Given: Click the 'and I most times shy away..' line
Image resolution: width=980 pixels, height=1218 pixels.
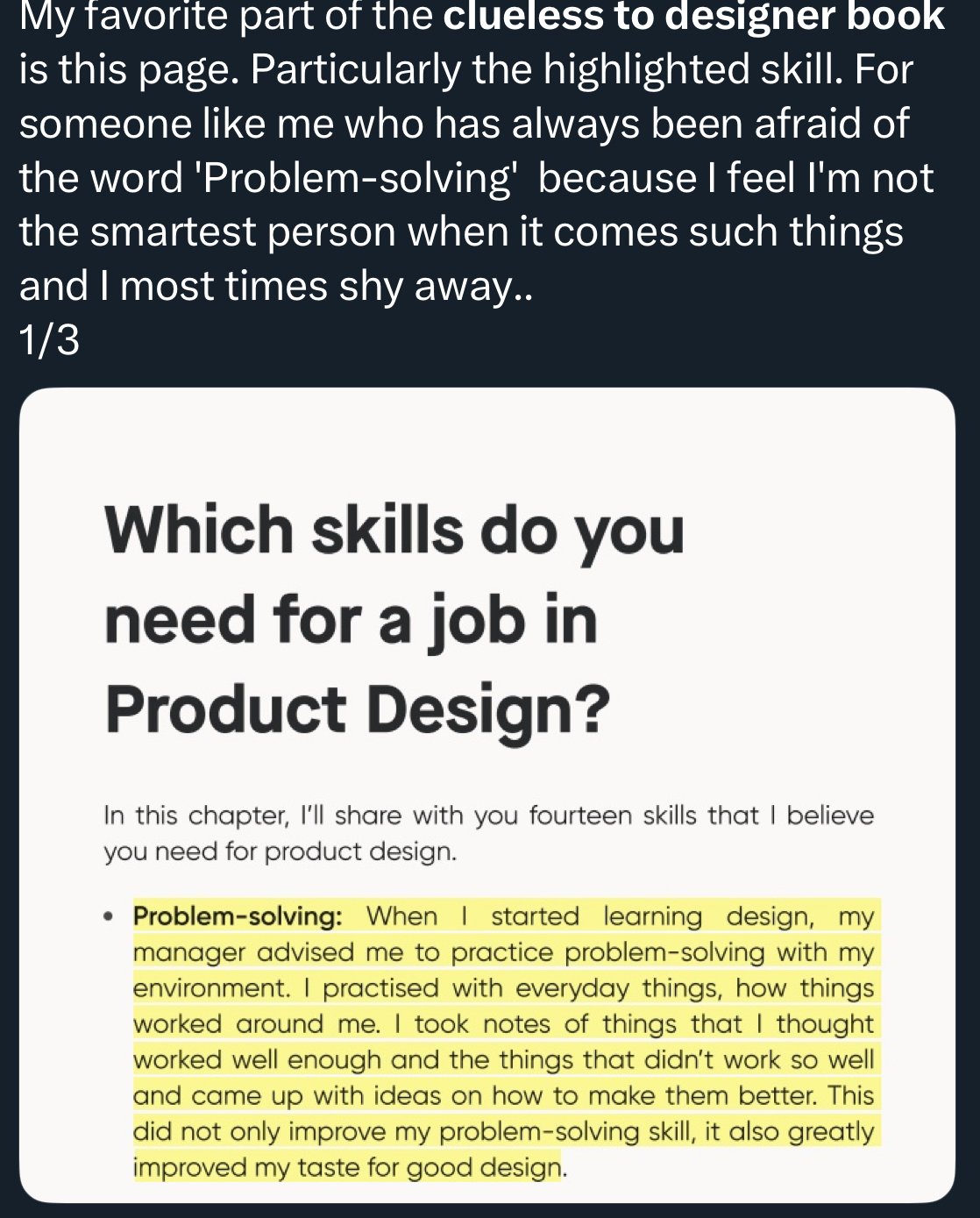Looking at the screenshot, I should [x=276, y=286].
